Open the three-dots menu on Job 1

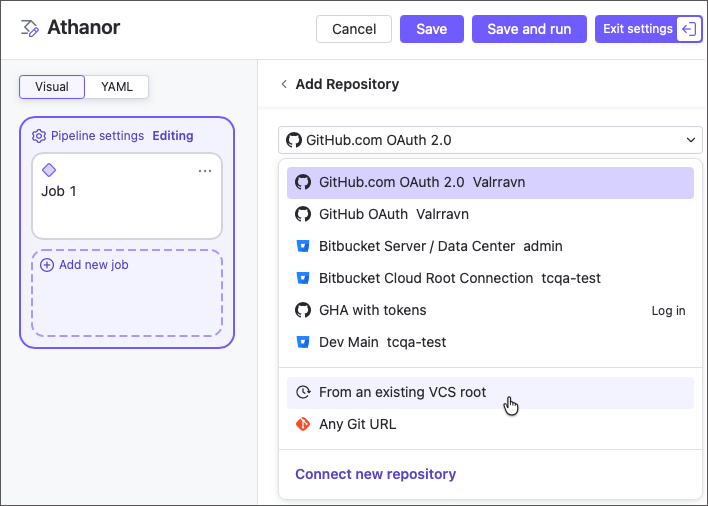coord(205,171)
